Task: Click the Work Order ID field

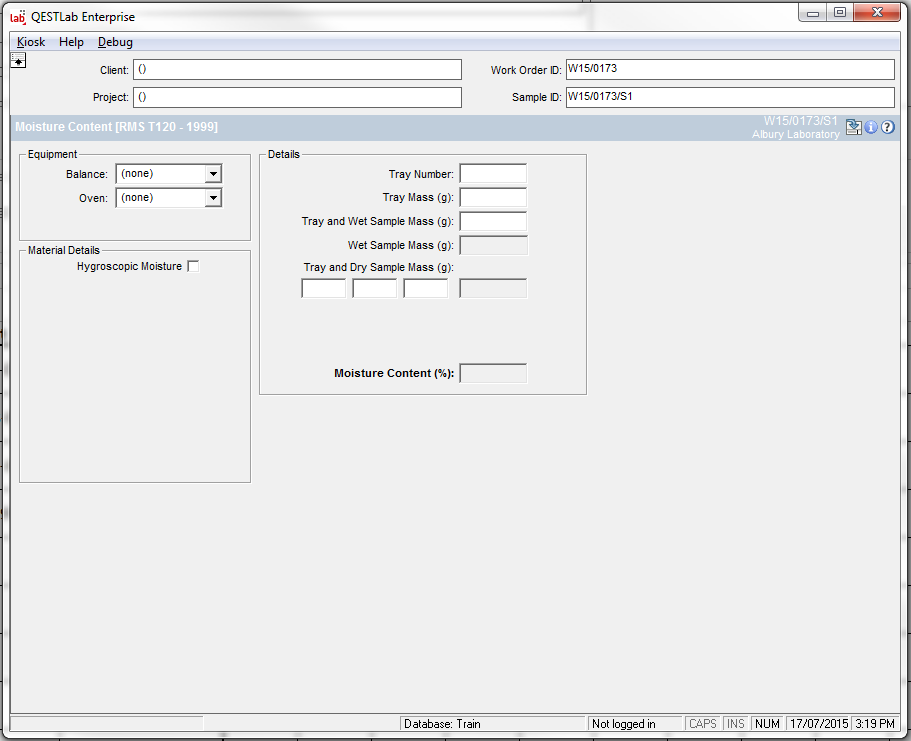Action: pos(729,70)
